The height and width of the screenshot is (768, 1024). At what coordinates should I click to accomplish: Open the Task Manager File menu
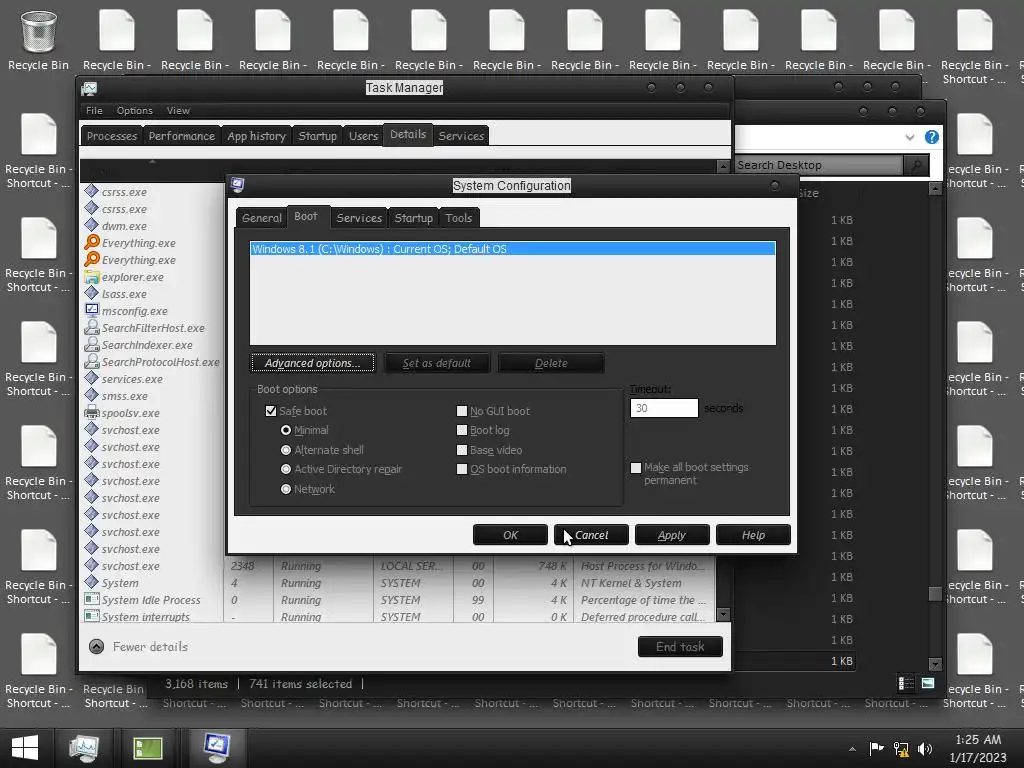(x=94, y=110)
